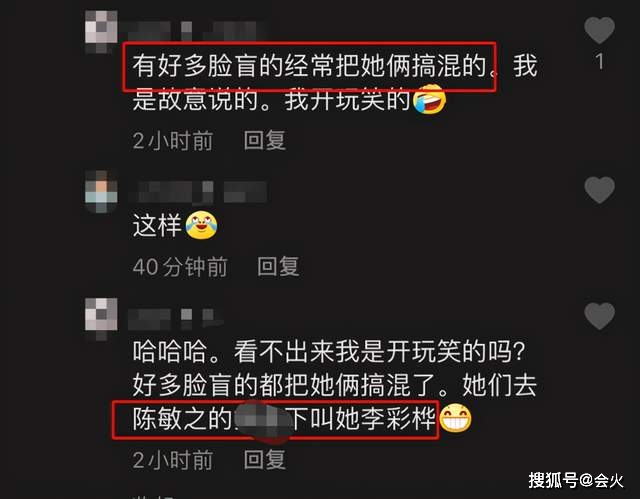Like the first comment about 脸盲
640x499 pixels.
599,30
